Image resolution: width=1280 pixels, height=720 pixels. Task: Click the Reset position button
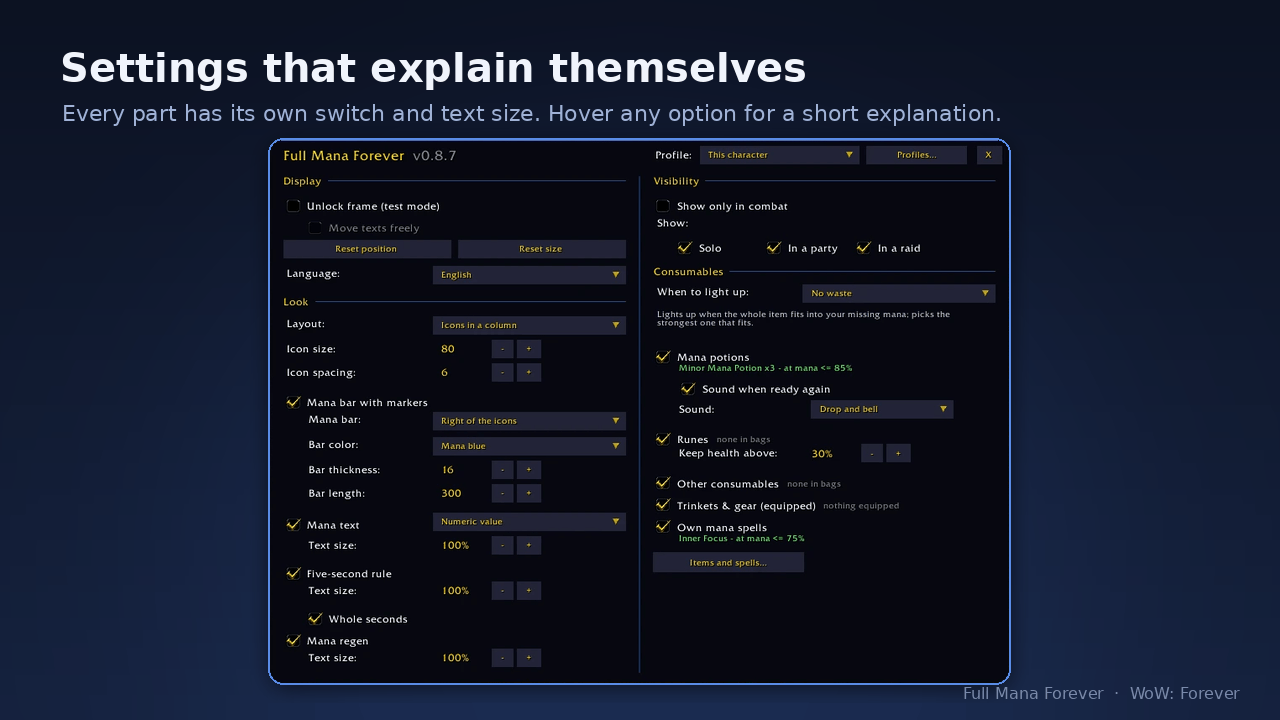pos(367,249)
